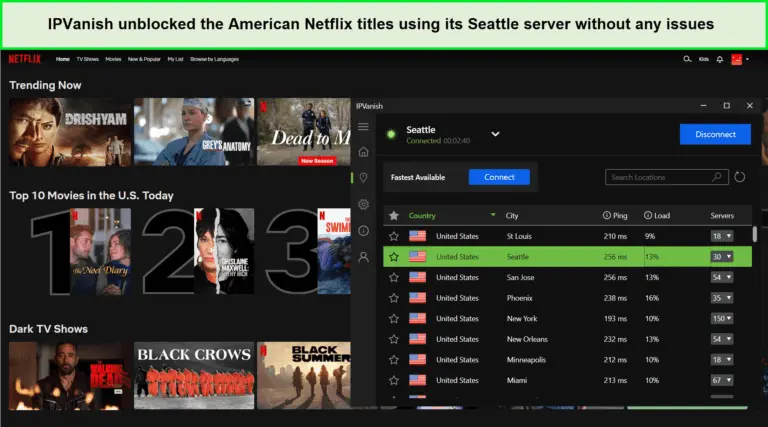Favorite the Phoenix server

(x=394, y=298)
